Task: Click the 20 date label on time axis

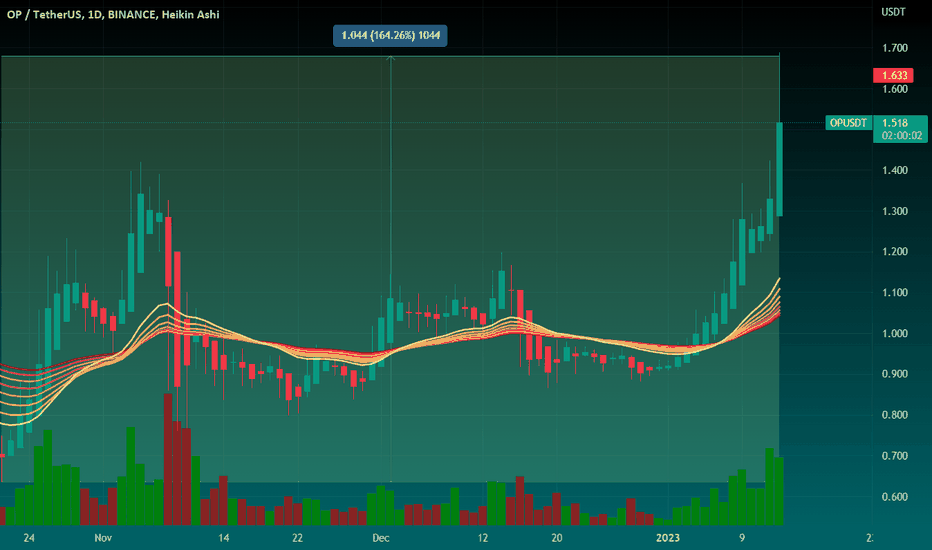Action: (x=556, y=538)
